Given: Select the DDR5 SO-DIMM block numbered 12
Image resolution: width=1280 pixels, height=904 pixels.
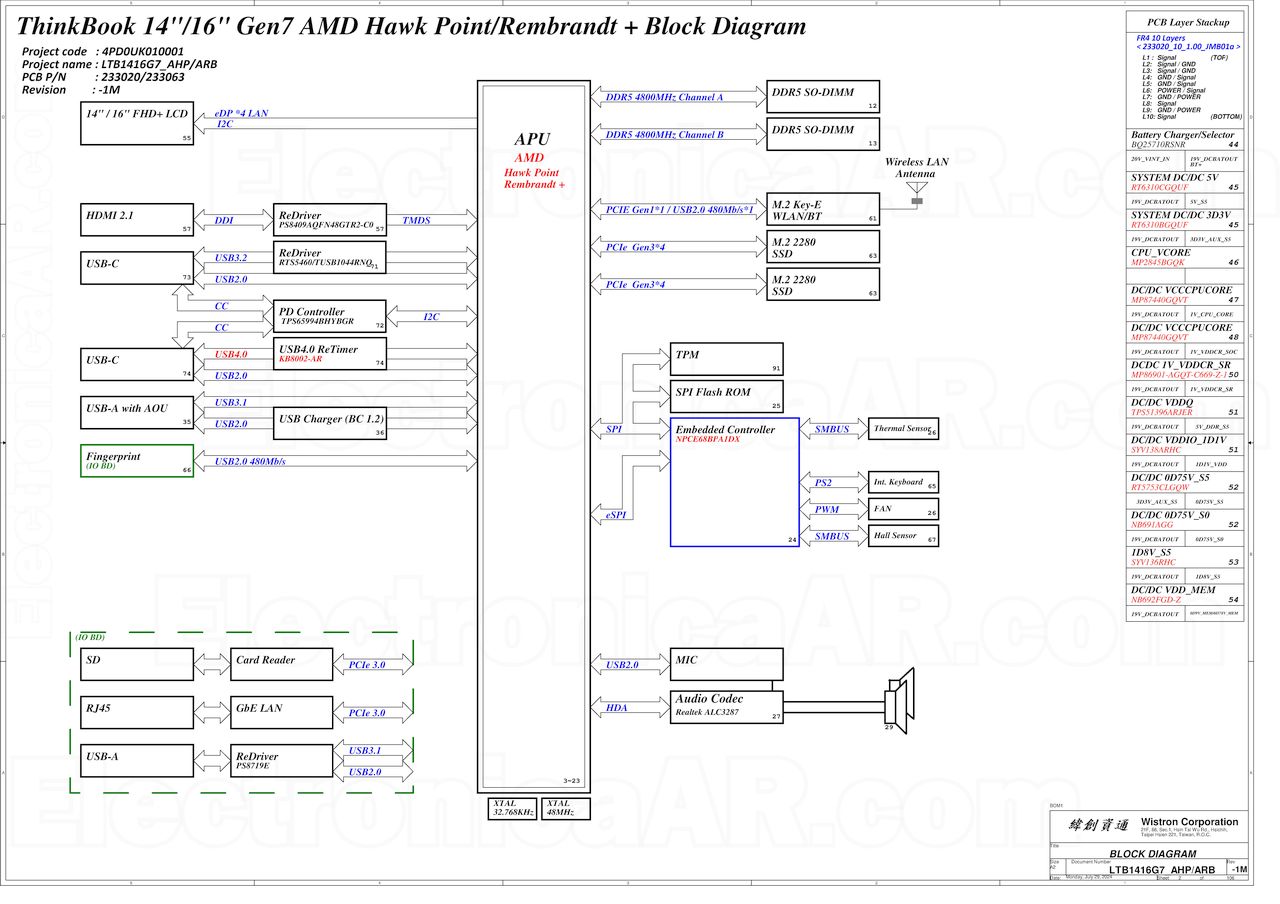Looking at the screenshot, I should 823,97.
